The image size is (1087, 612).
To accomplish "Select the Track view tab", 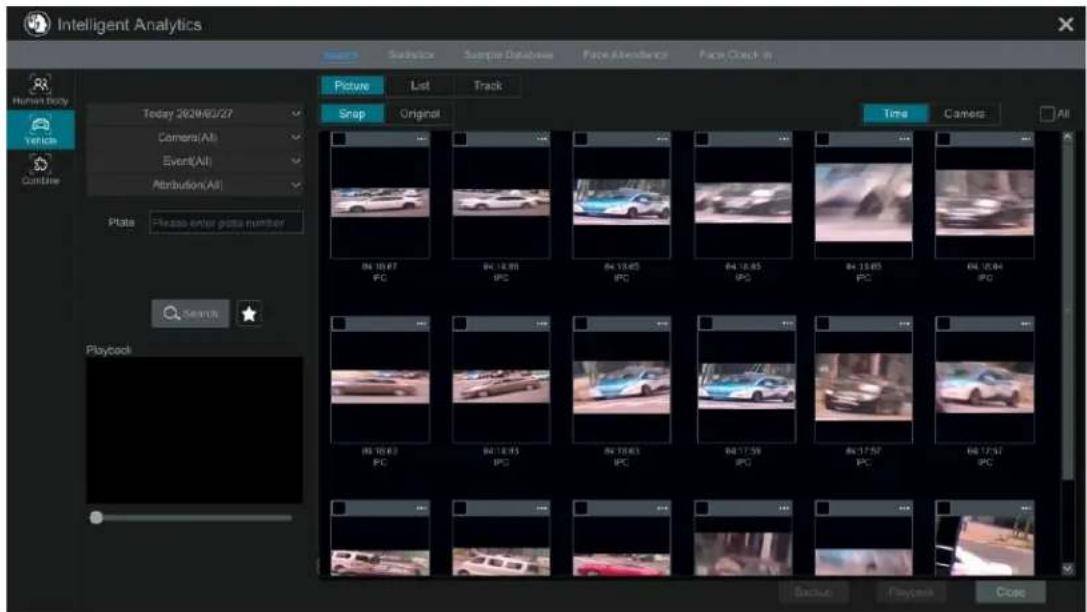I will click(487, 86).
